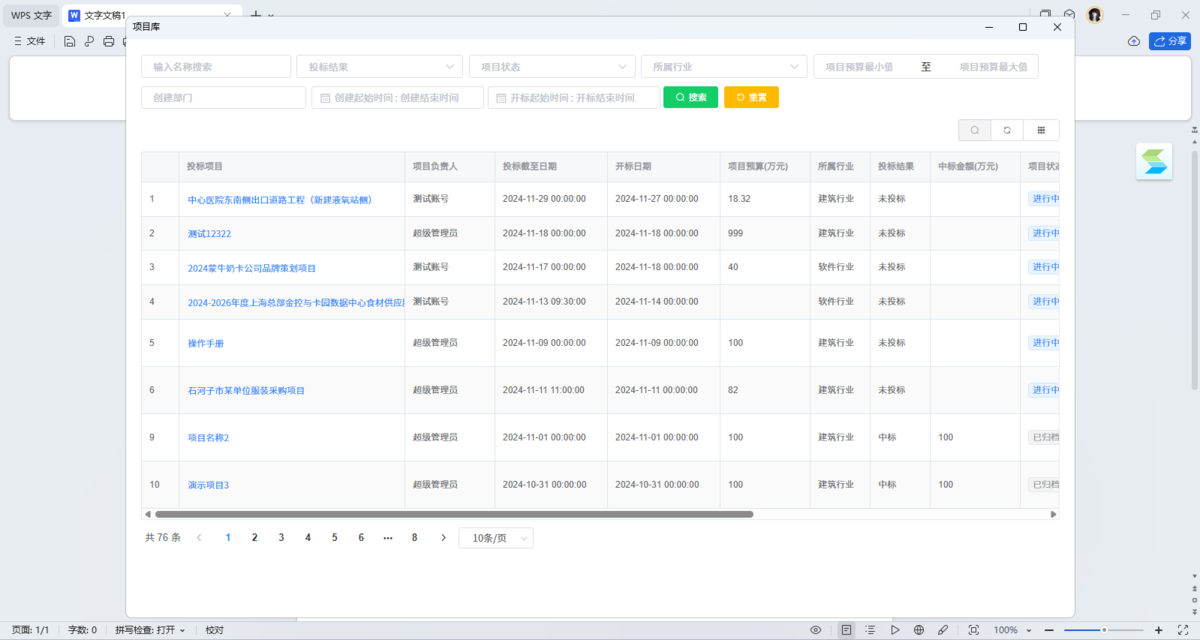Open the 2024蒙牛奶卡公司品牌策划项目 link
The height and width of the screenshot is (640, 1200).
click(251, 268)
